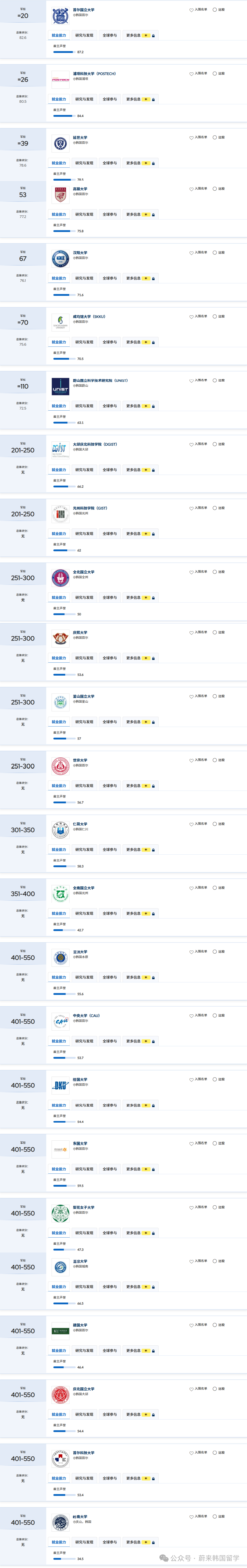Click lock icon on 高丽大学 更多信息 tab
Image resolution: width=247 pixels, height=1568 pixels.
coord(153,215)
